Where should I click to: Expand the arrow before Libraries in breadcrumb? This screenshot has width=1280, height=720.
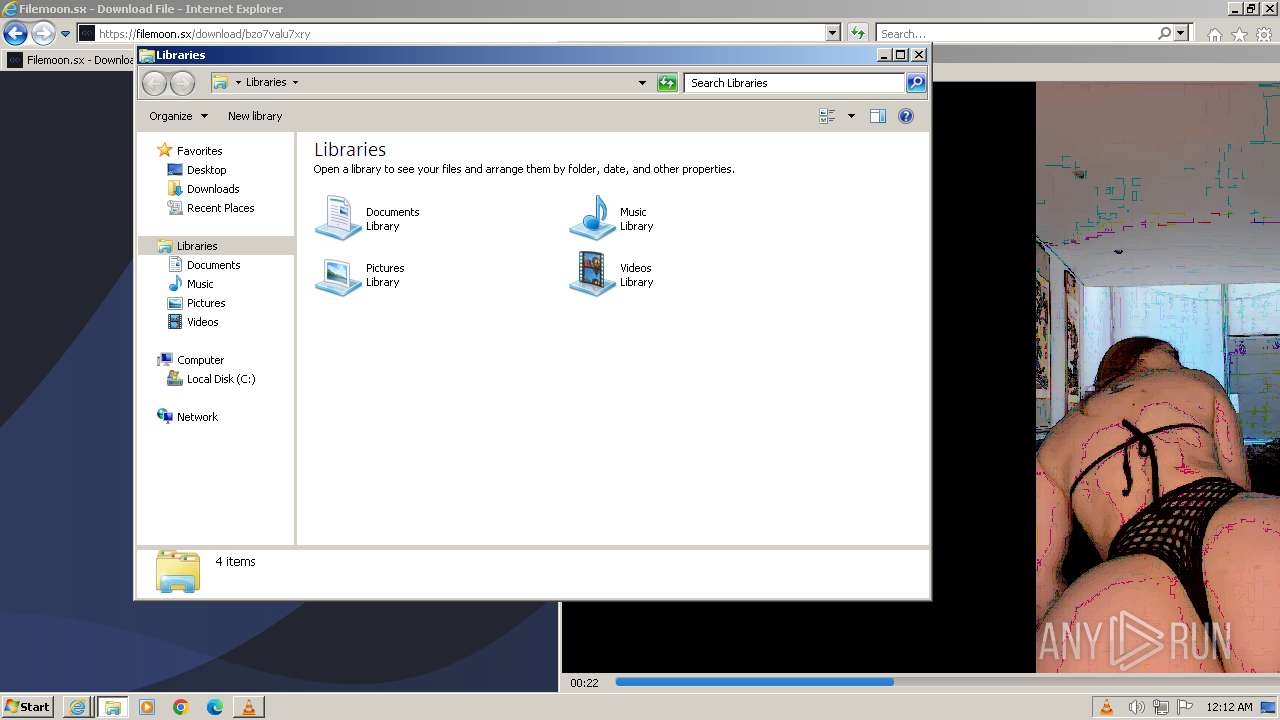pos(238,82)
